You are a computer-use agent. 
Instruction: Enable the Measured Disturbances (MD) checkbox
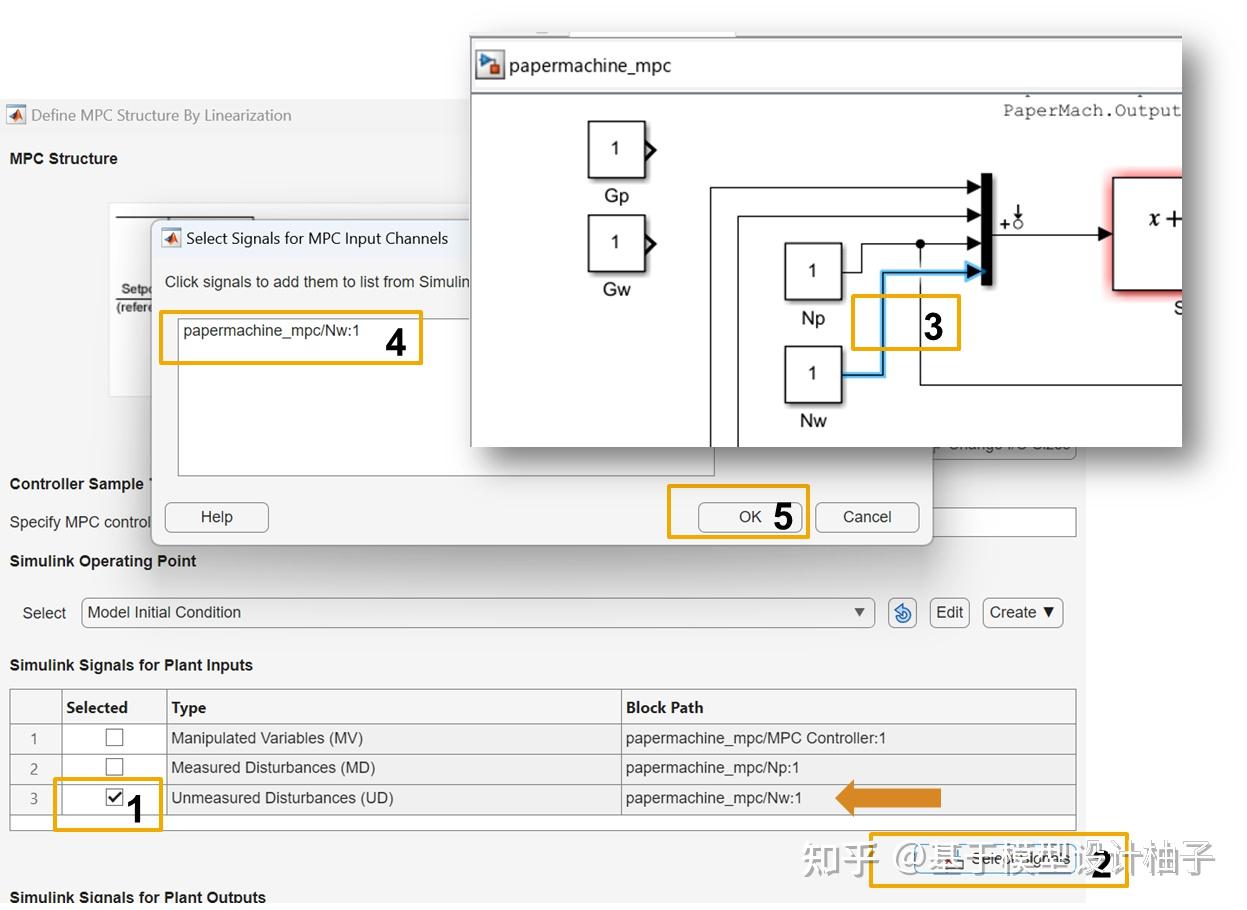pyautogui.click(x=113, y=767)
